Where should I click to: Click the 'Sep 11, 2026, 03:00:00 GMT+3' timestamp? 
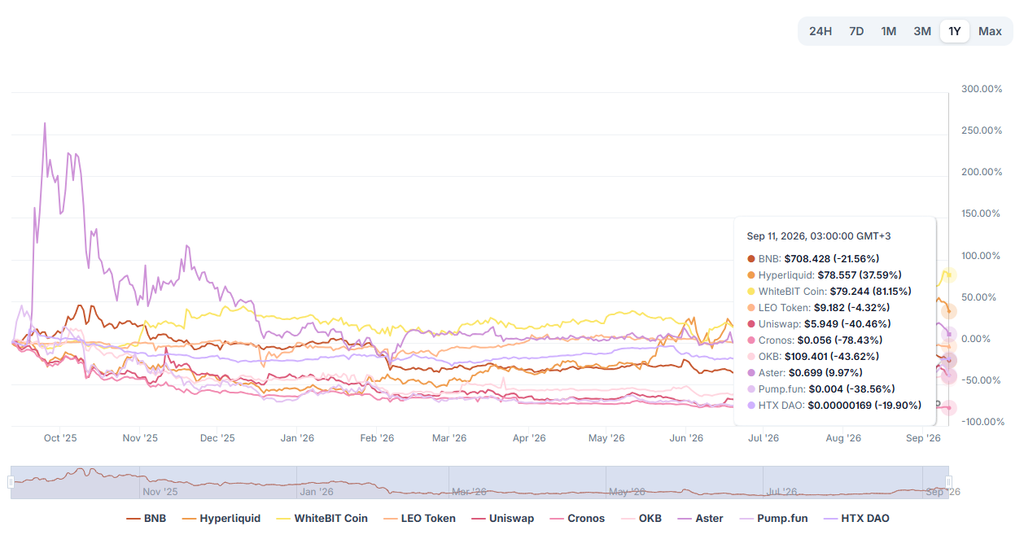819,236
